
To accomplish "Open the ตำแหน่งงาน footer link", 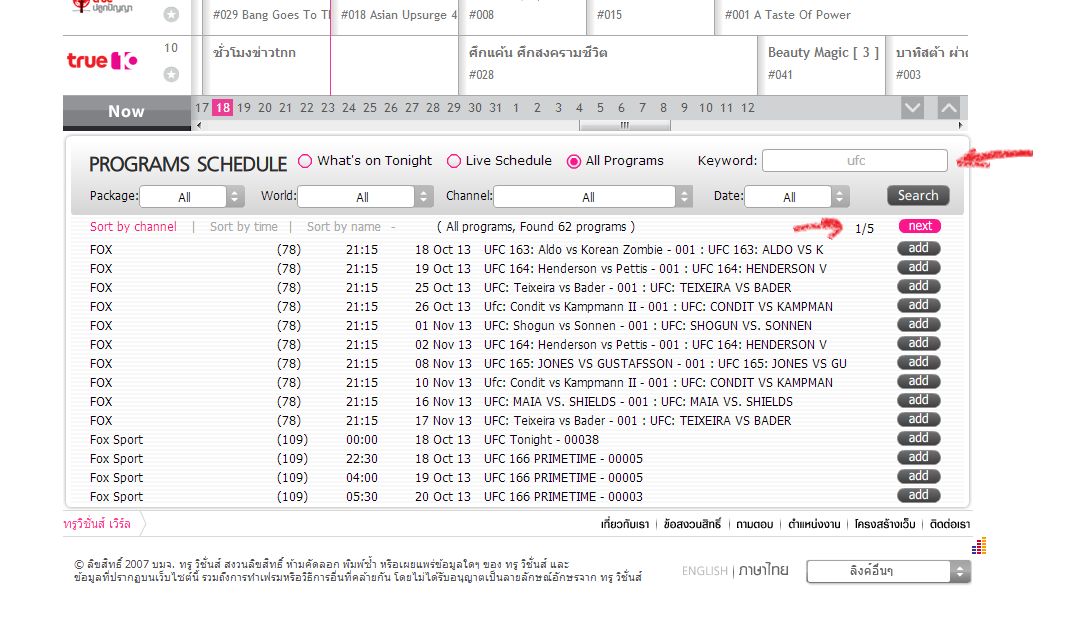I will 814,524.
